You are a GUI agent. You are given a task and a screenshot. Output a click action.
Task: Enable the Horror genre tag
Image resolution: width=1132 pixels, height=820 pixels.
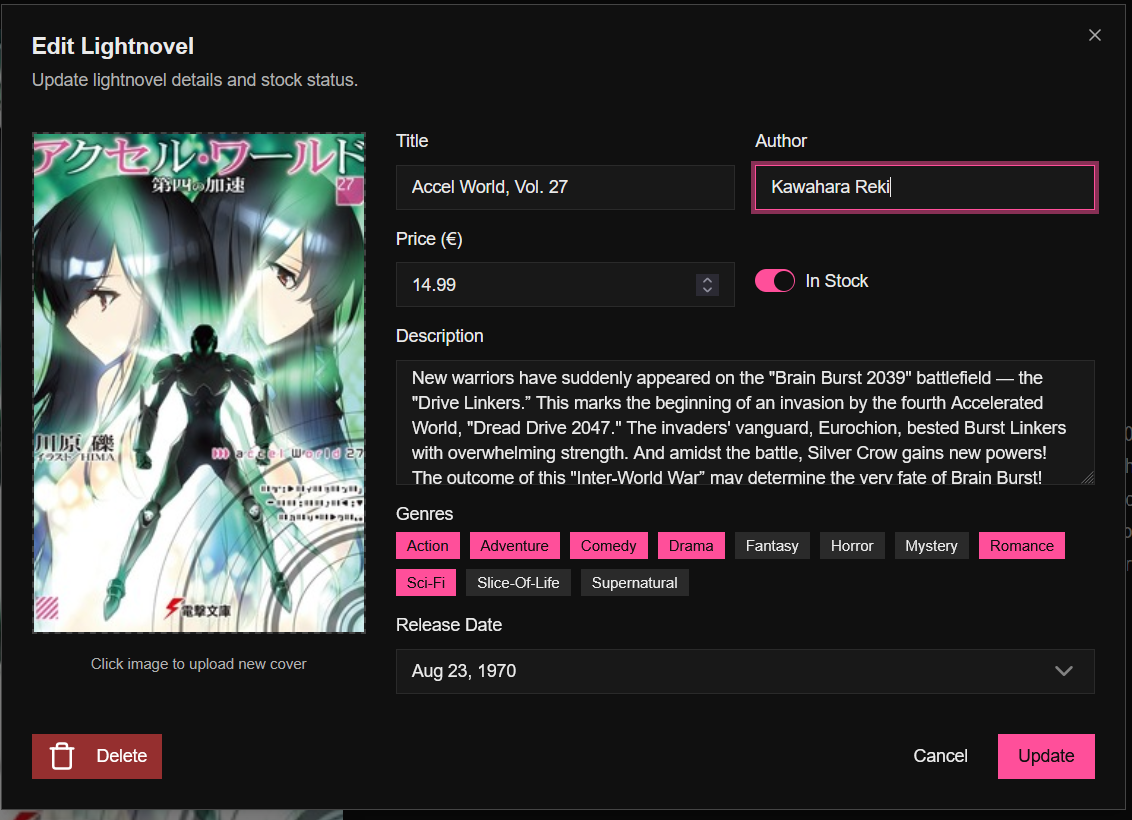click(x=852, y=546)
